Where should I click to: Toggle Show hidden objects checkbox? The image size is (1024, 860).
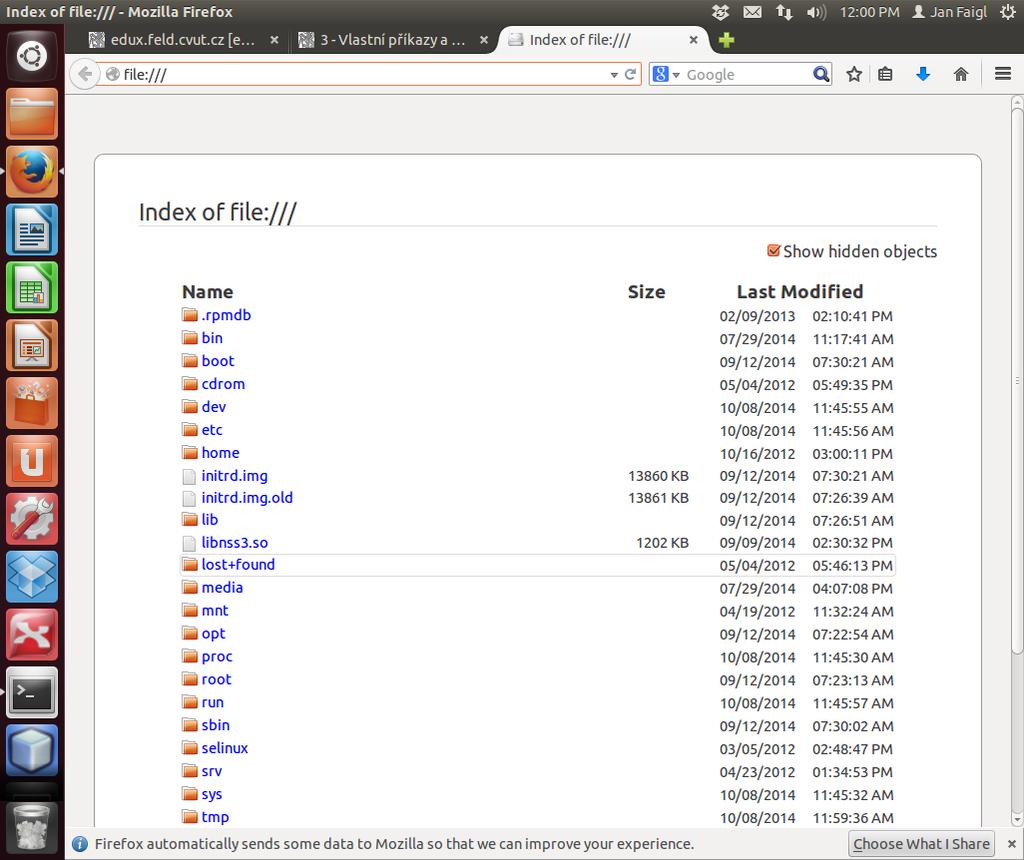coord(773,251)
